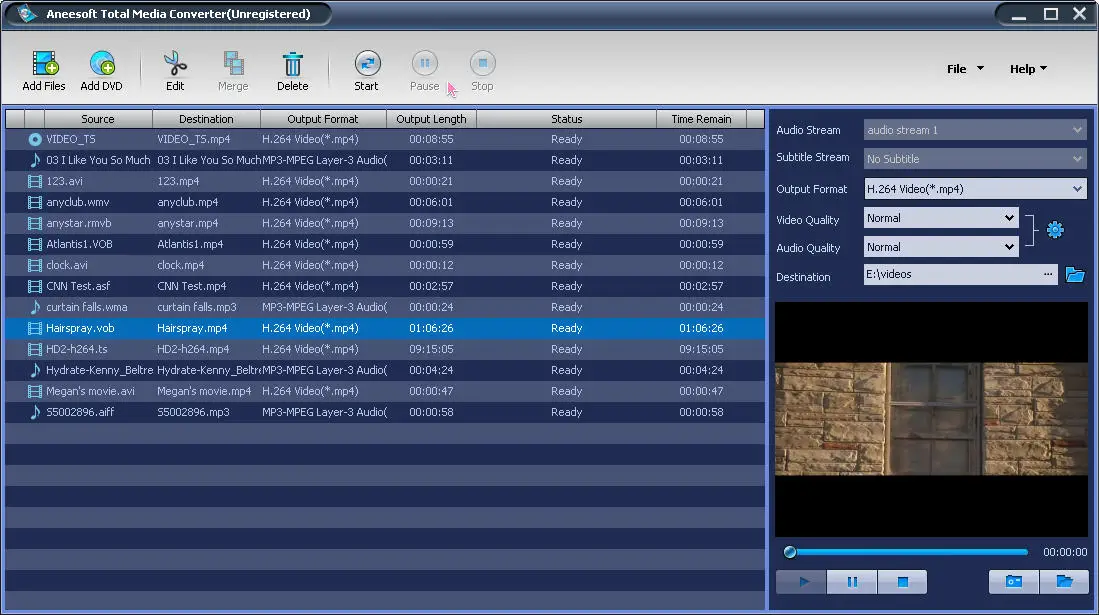
Task: Start the conversion
Action: tap(367, 63)
